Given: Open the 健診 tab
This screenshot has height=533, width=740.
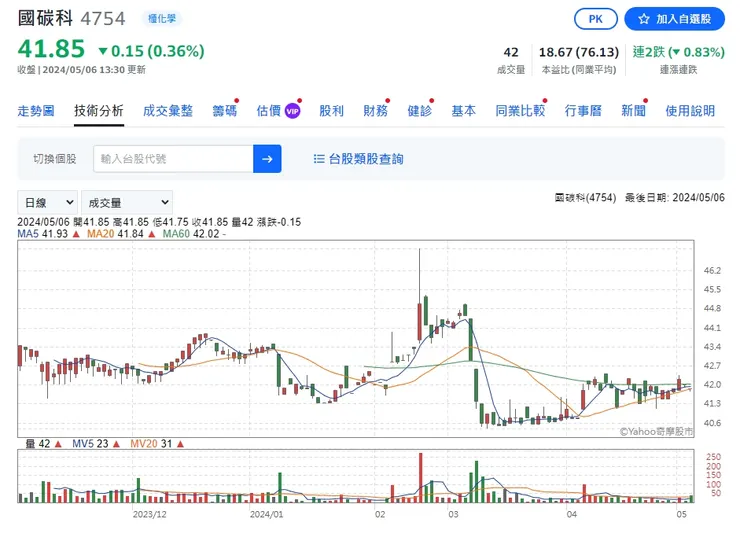Looking at the screenshot, I should click(420, 111).
